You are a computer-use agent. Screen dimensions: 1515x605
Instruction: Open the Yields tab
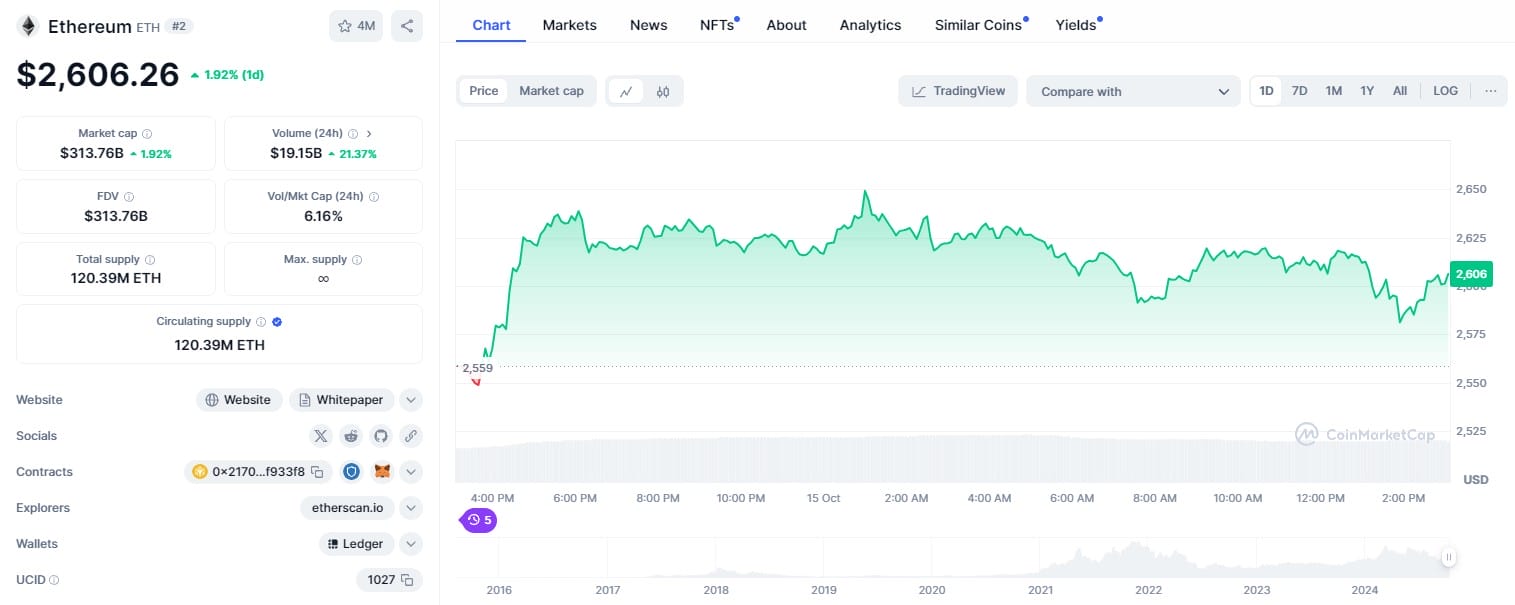point(1077,25)
